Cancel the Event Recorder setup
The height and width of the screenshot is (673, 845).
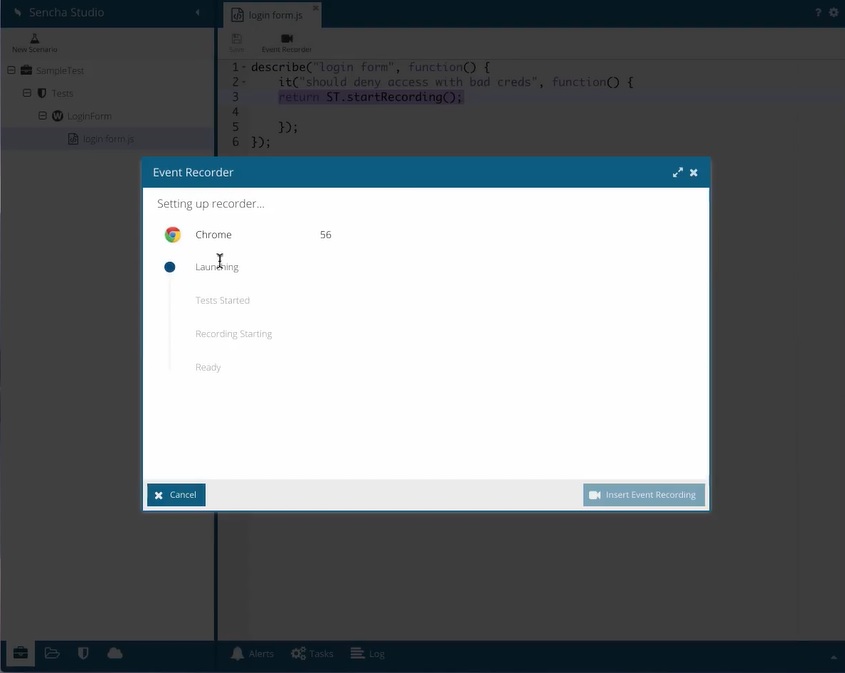[176, 495]
